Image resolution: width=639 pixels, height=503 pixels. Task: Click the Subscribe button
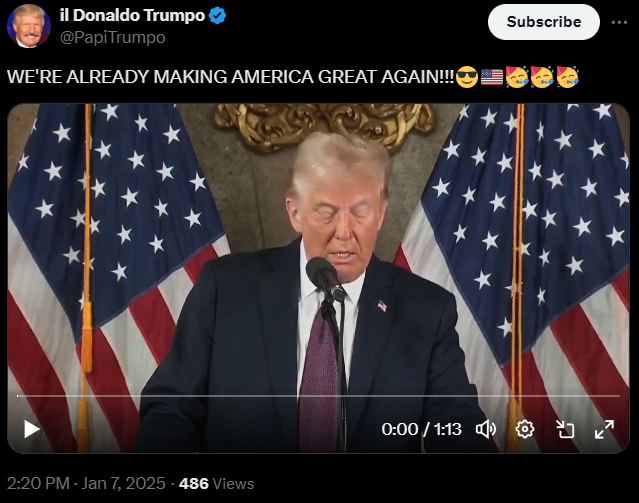click(x=544, y=22)
